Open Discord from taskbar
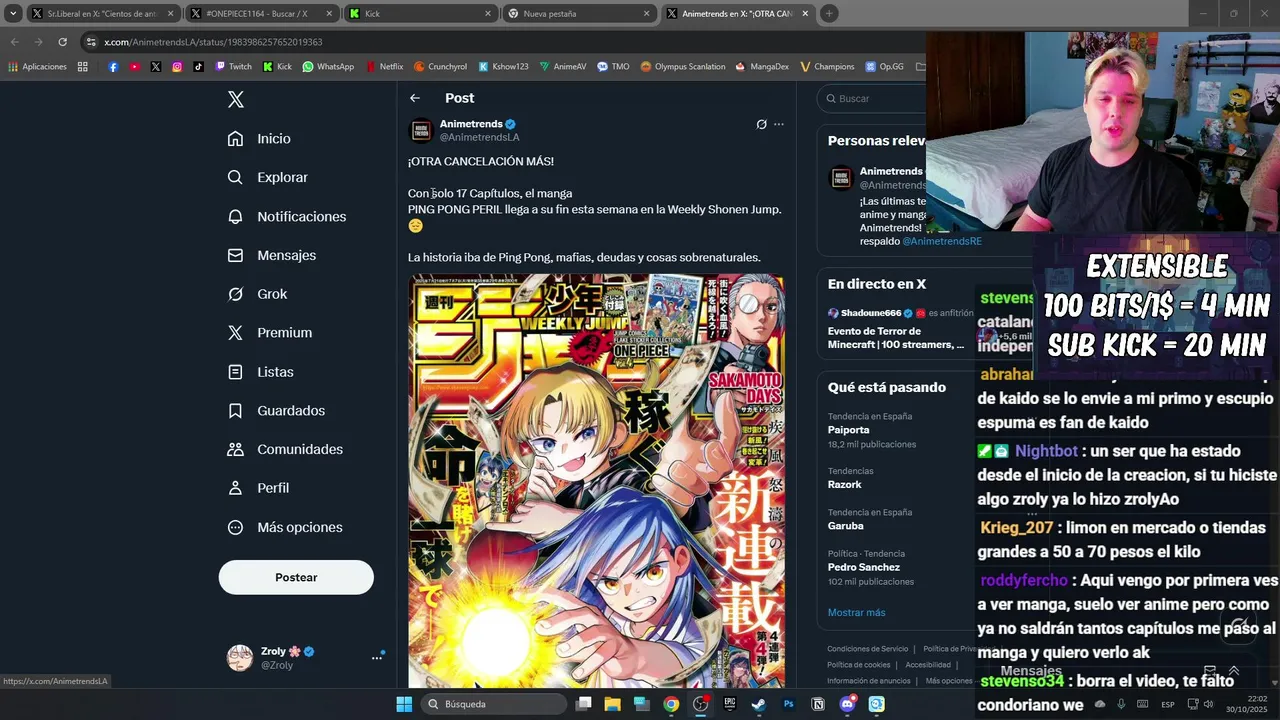The height and width of the screenshot is (720, 1280). pyautogui.click(x=848, y=704)
